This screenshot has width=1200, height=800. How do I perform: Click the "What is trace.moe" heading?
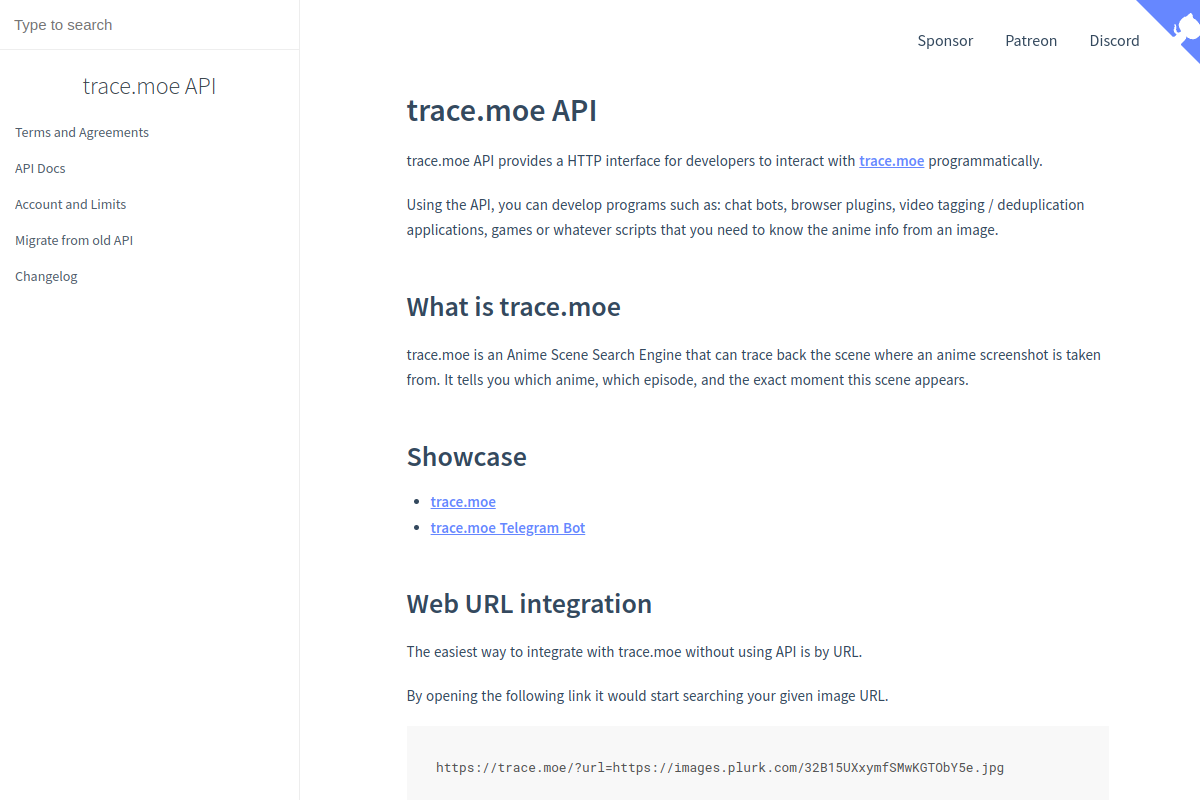514,307
